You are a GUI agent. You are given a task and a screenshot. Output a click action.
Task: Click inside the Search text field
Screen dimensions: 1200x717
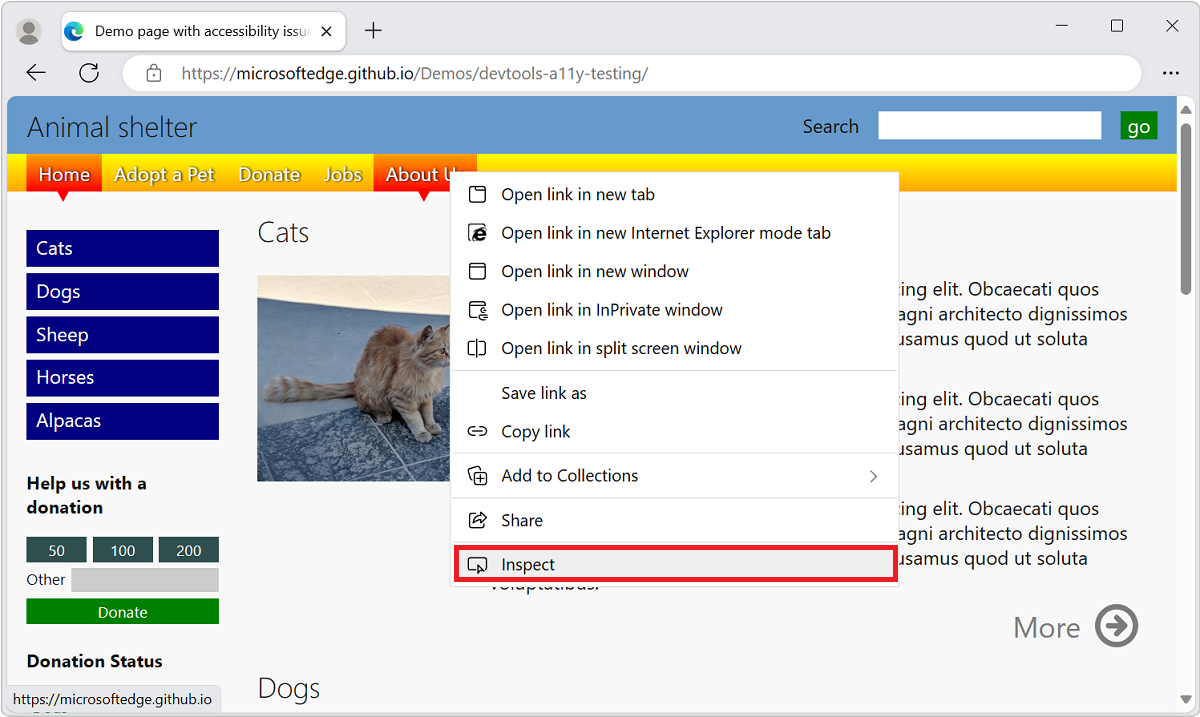pyautogui.click(x=989, y=125)
